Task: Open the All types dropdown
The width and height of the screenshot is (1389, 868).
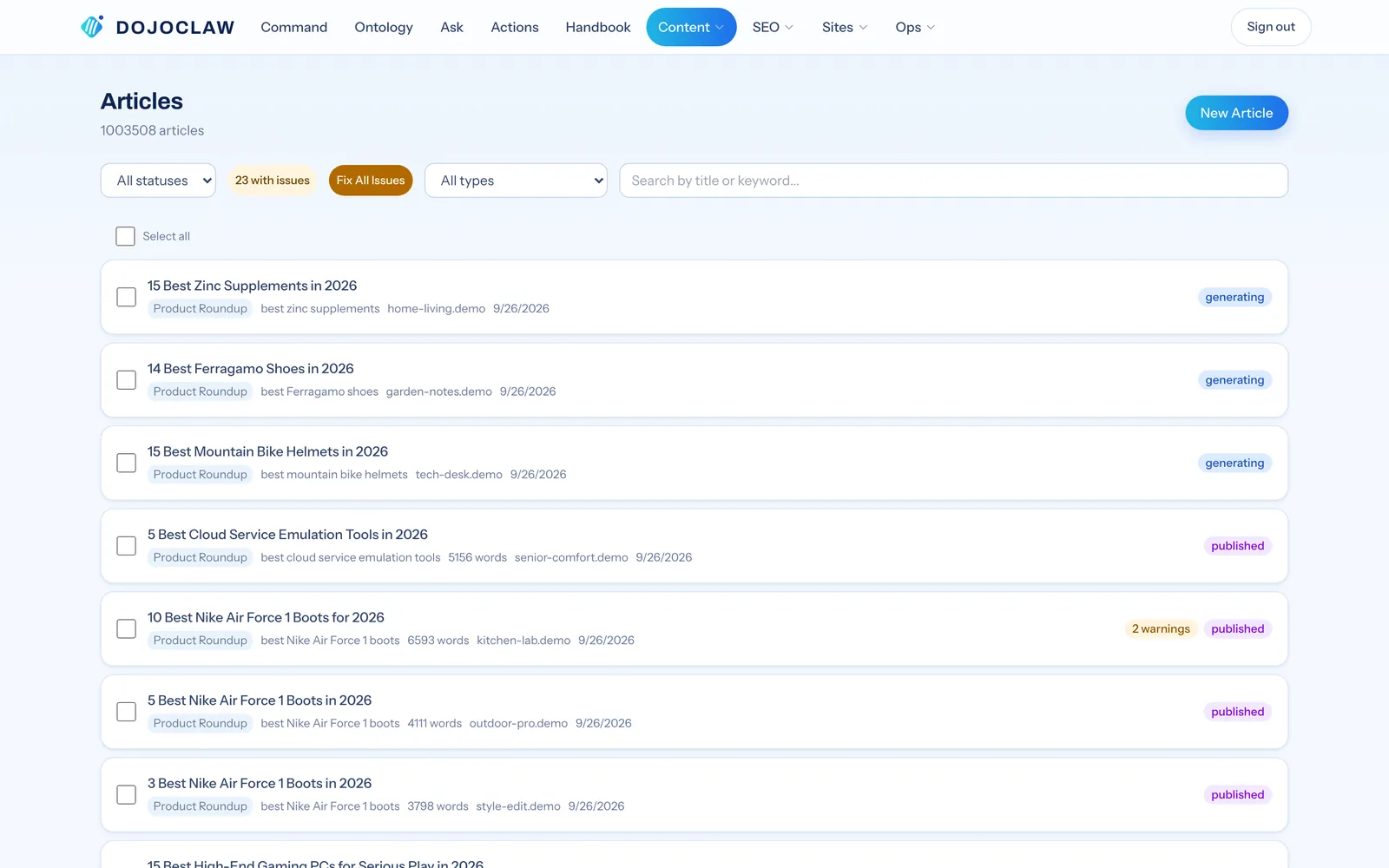Action: pos(516,181)
